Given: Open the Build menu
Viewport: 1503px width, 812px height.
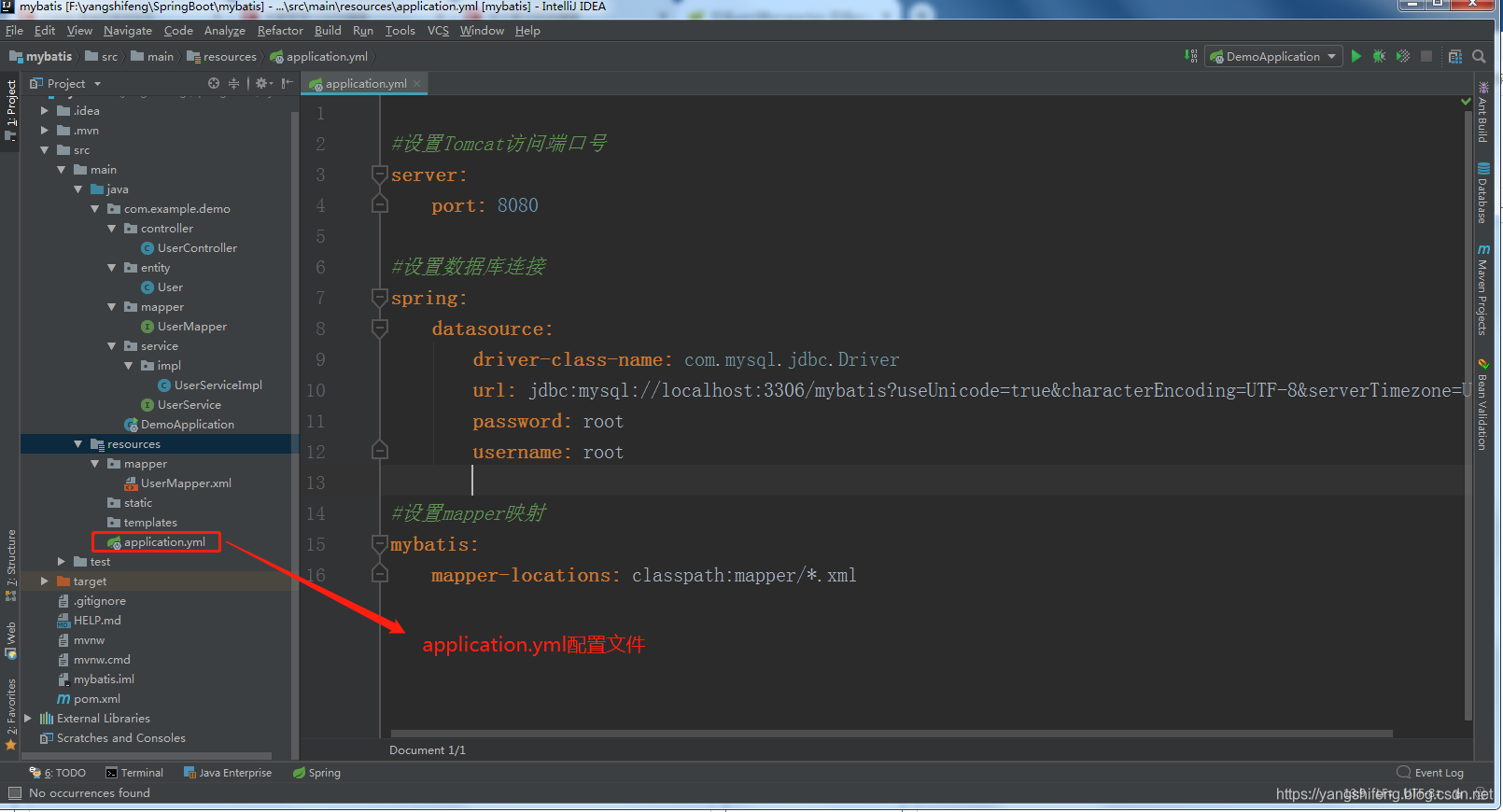Looking at the screenshot, I should [328, 31].
